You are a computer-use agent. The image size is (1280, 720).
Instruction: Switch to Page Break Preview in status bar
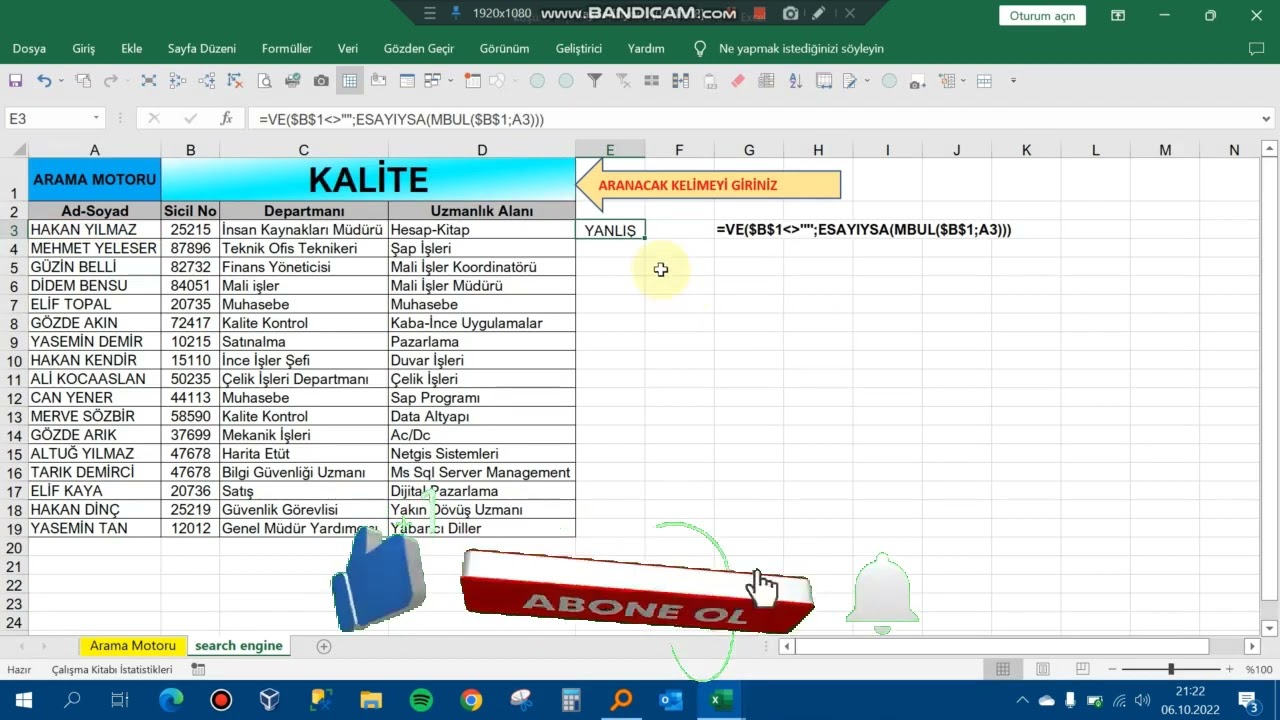coord(1083,669)
